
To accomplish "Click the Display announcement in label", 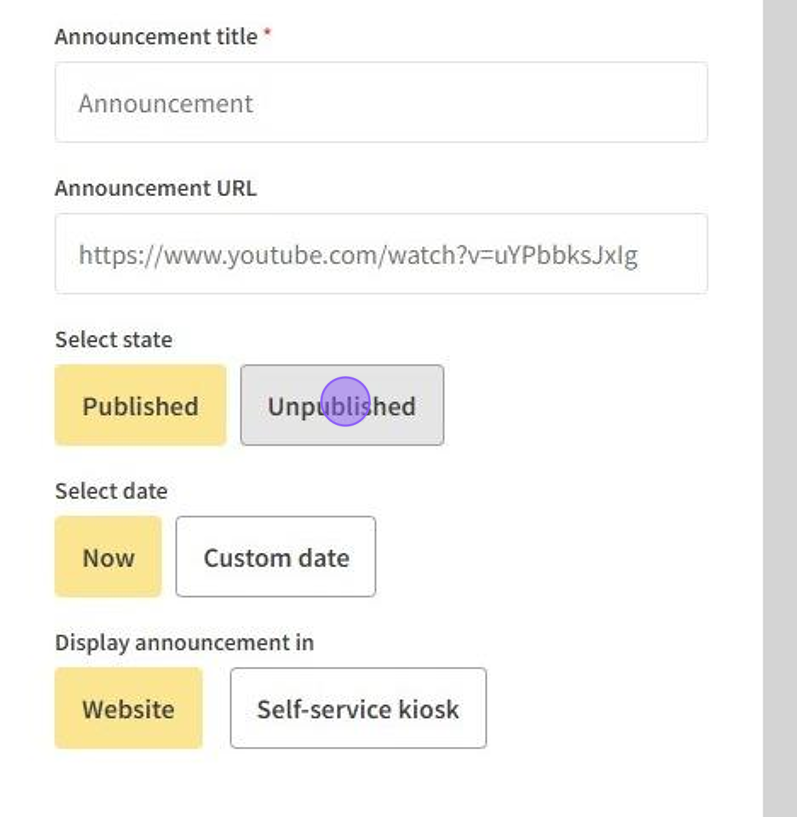I will (184, 642).
